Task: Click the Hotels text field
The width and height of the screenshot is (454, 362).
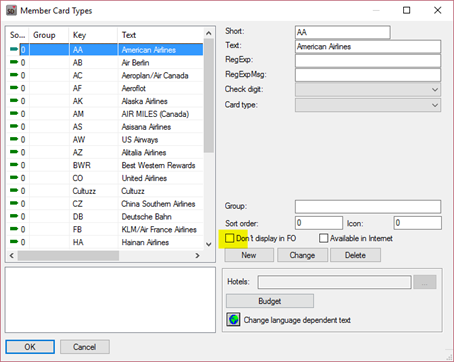Action: [334, 282]
